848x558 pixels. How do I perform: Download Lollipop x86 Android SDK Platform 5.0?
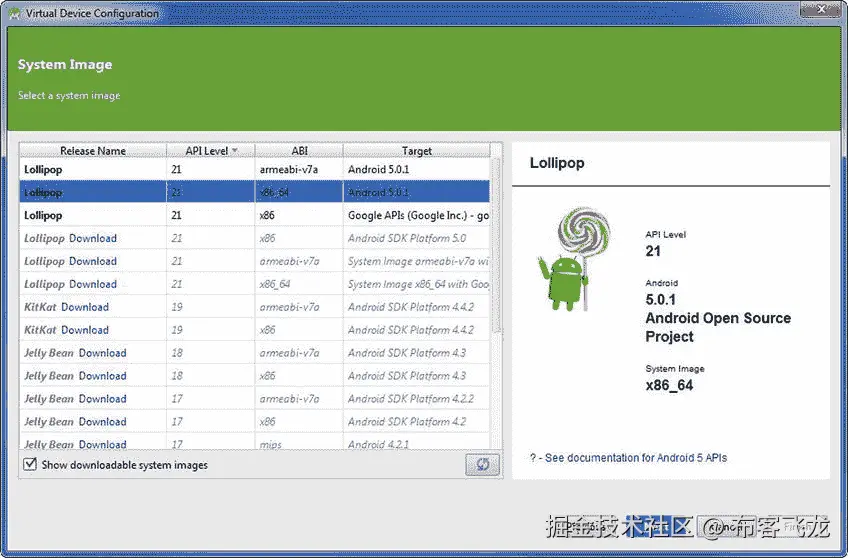point(92,238)
